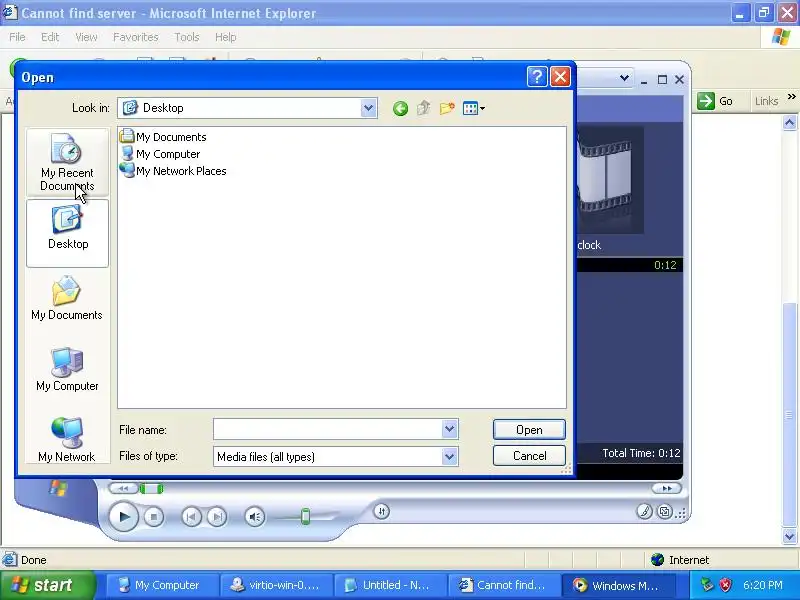Viewport: 800px width, 600px height.
Task: Click the switch to skin mode icon
Action: click(x=664, y=511)
